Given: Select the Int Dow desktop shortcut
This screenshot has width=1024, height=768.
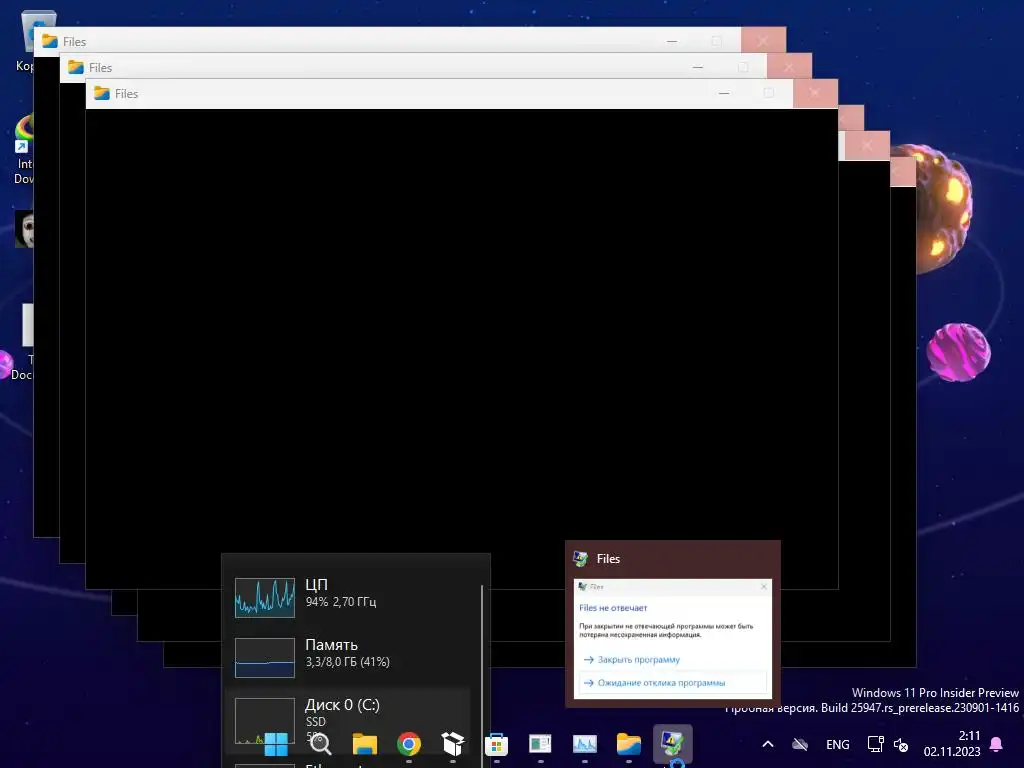Looking at the screenshot, I should [x=24, y=150].
